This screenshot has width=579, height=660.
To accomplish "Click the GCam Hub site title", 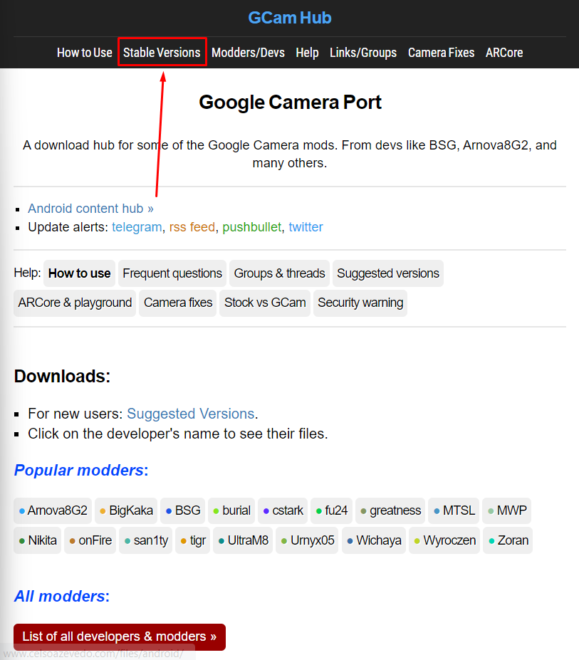I will tap(290, 18).
